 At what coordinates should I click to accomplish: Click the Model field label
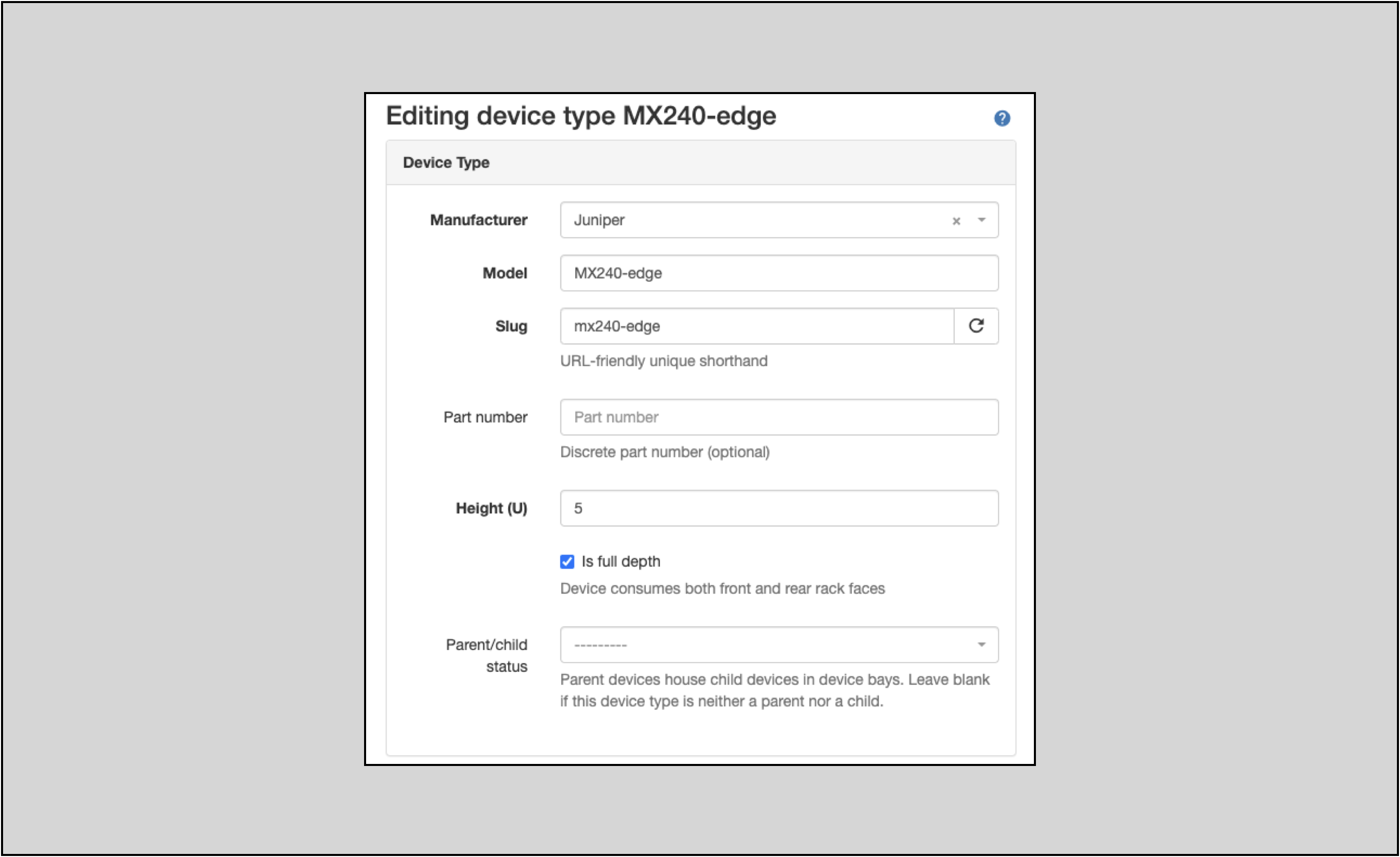pyautogui.click(x=505, y=273)
